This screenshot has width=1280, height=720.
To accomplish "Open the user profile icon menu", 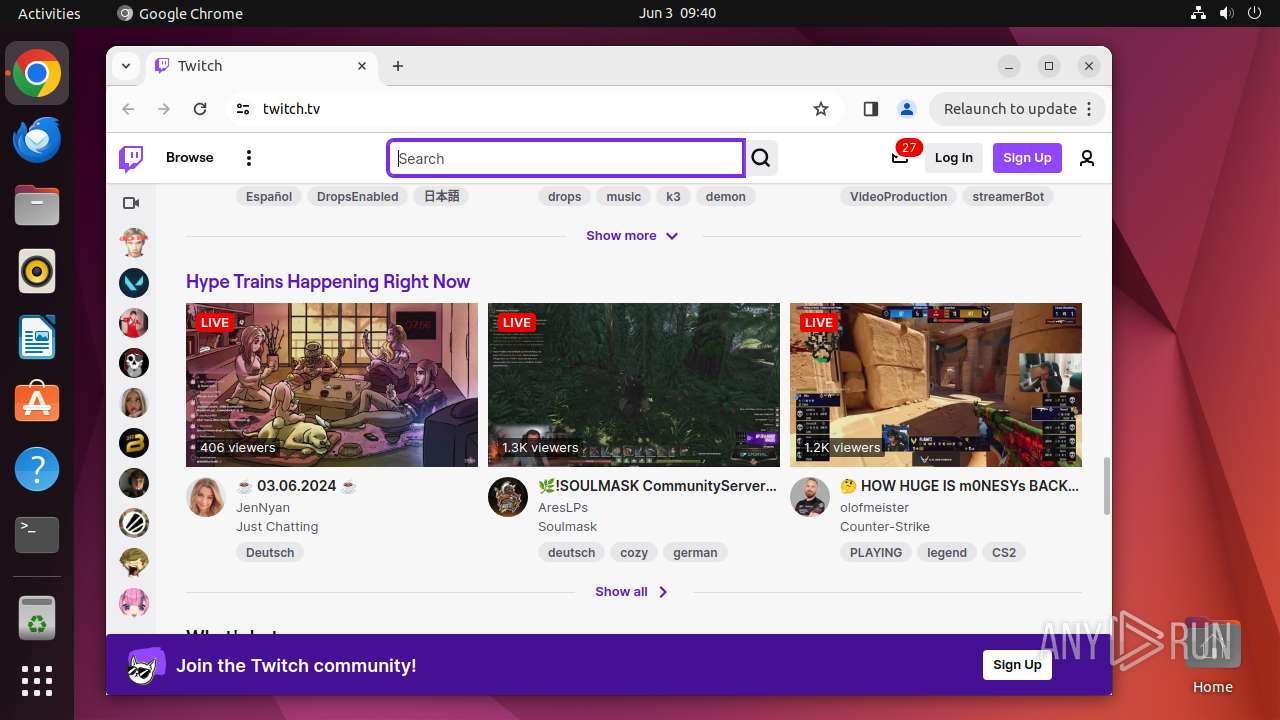I will click(x=1087, y=158).
